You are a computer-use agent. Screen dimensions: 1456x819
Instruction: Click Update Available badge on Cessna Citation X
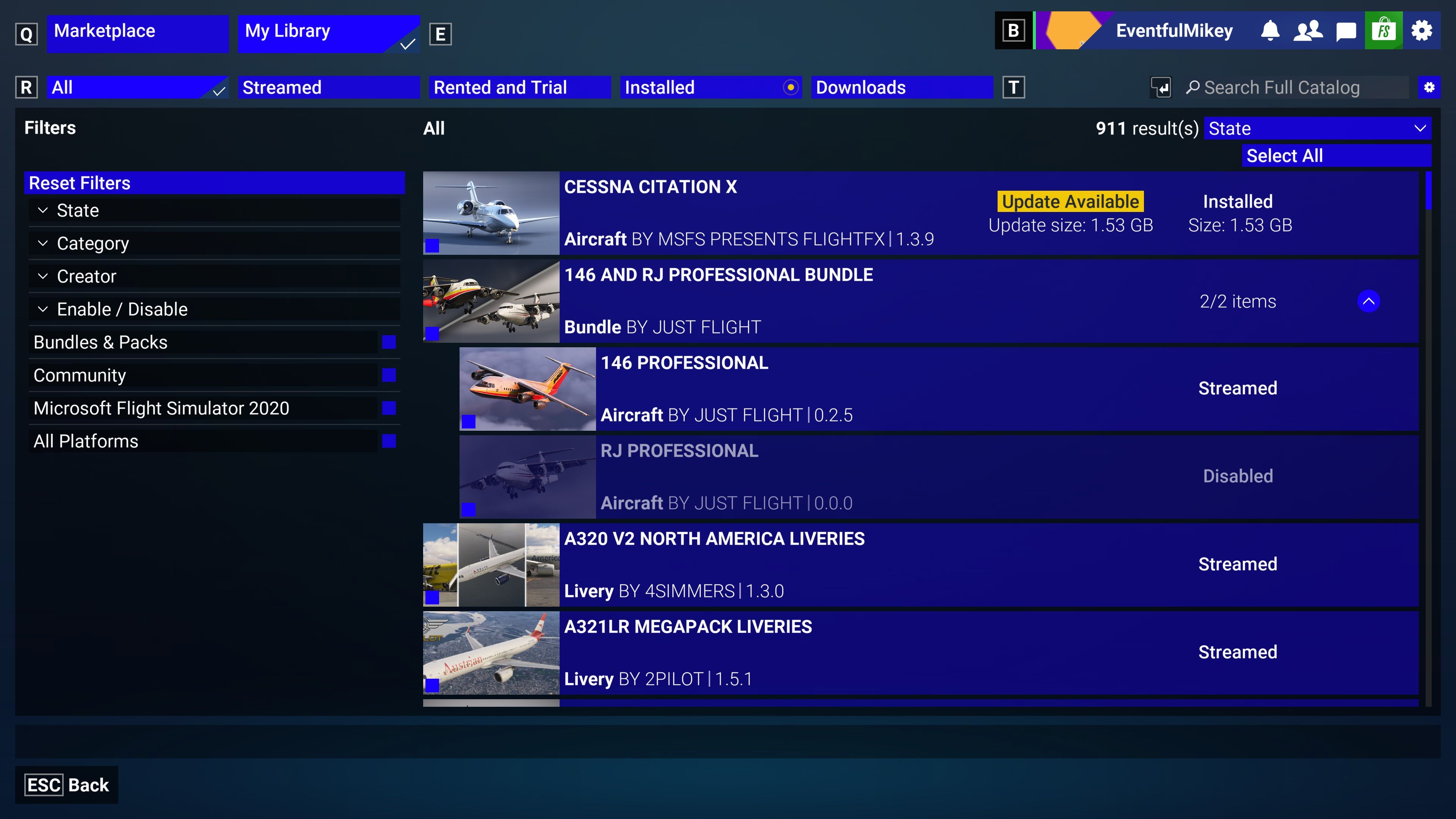[1070, 201]
